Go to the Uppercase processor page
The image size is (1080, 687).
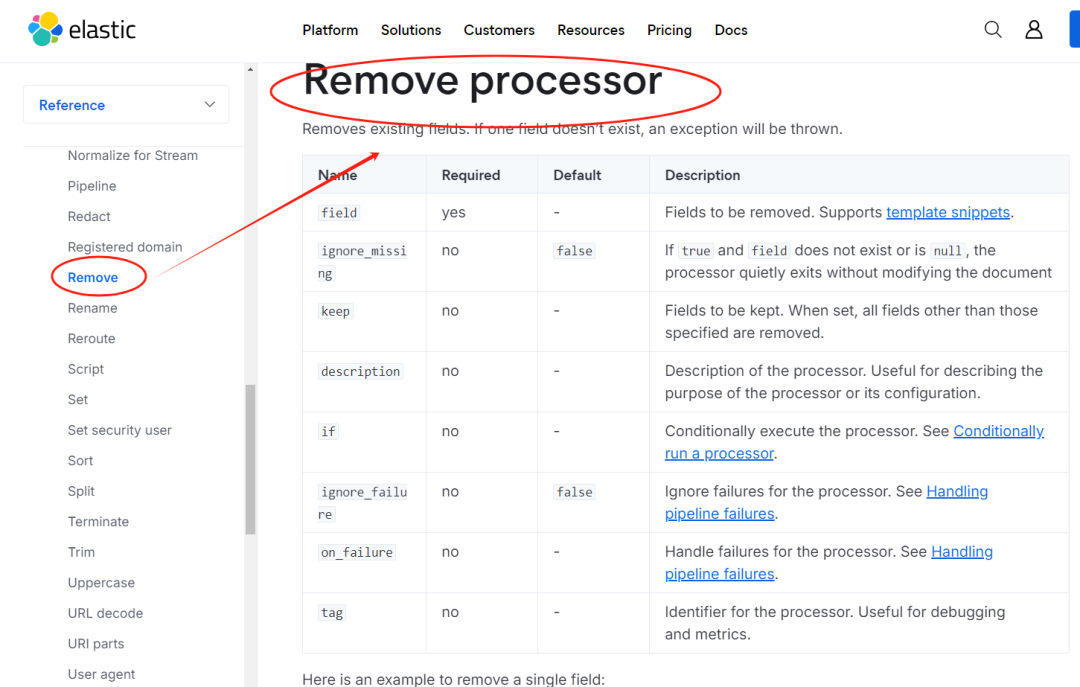click(101, 582)
